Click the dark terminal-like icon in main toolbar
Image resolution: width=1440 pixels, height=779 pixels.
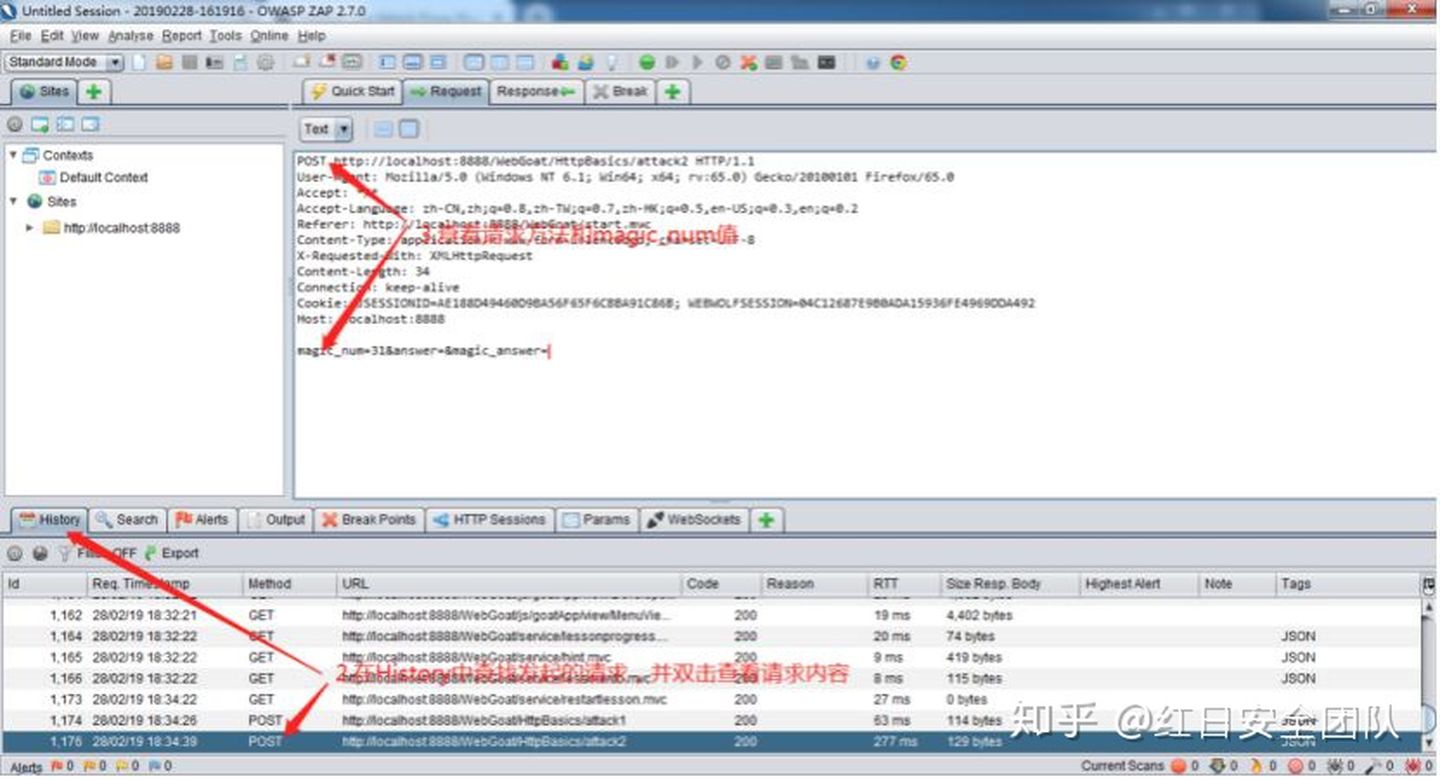(x=826, y=62)
